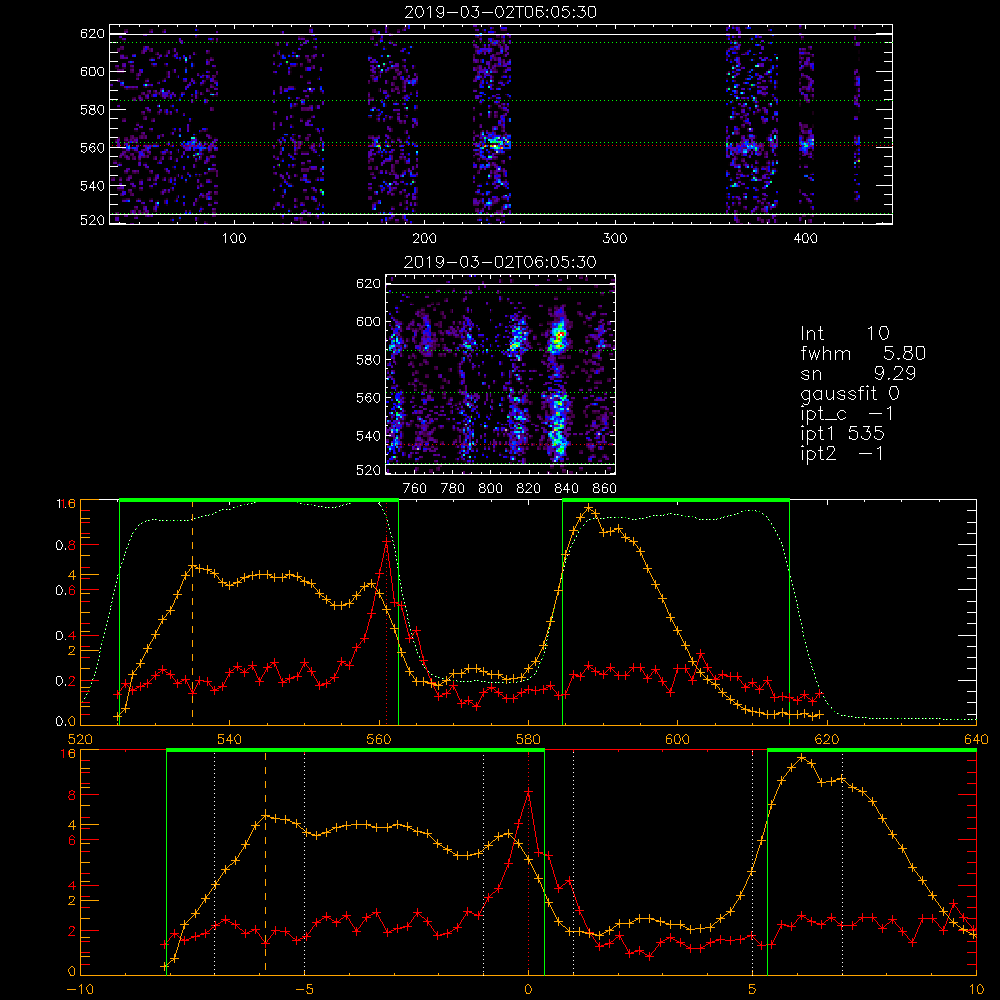This screenshot has height=1000, width=1000.
Task: Click the left thick green bar atop the third plot
Action: [x=259, y=500]
